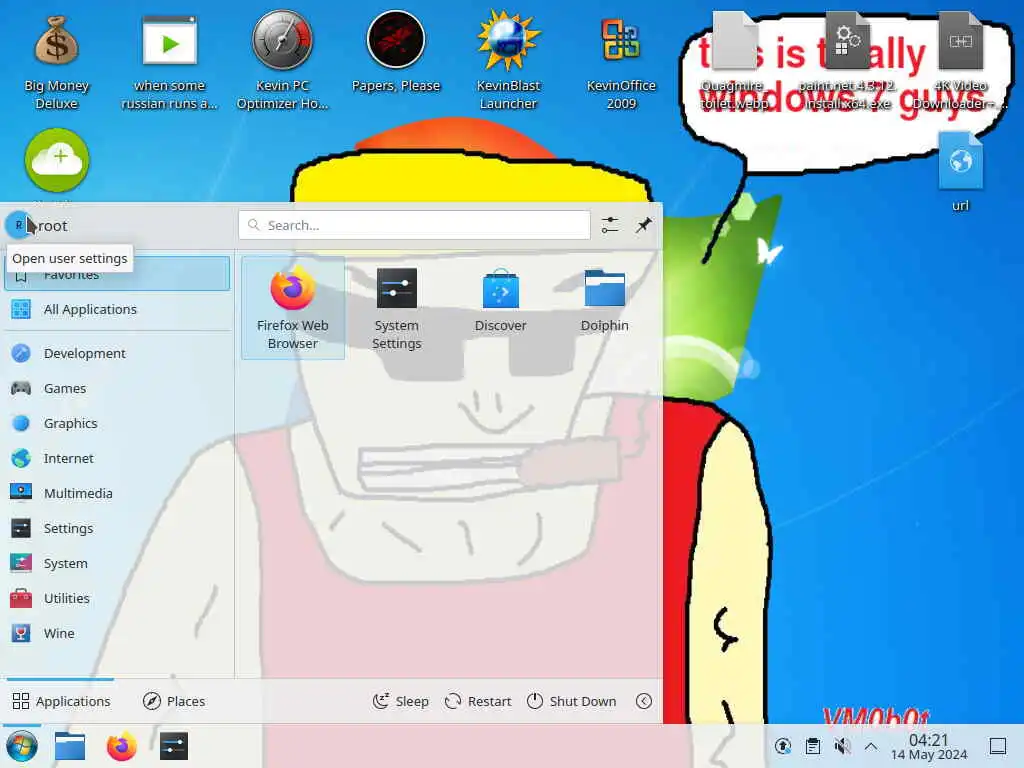Open Big Money Deluxe desktop icon
This screenshot has width=1024, height=768.
56,62
